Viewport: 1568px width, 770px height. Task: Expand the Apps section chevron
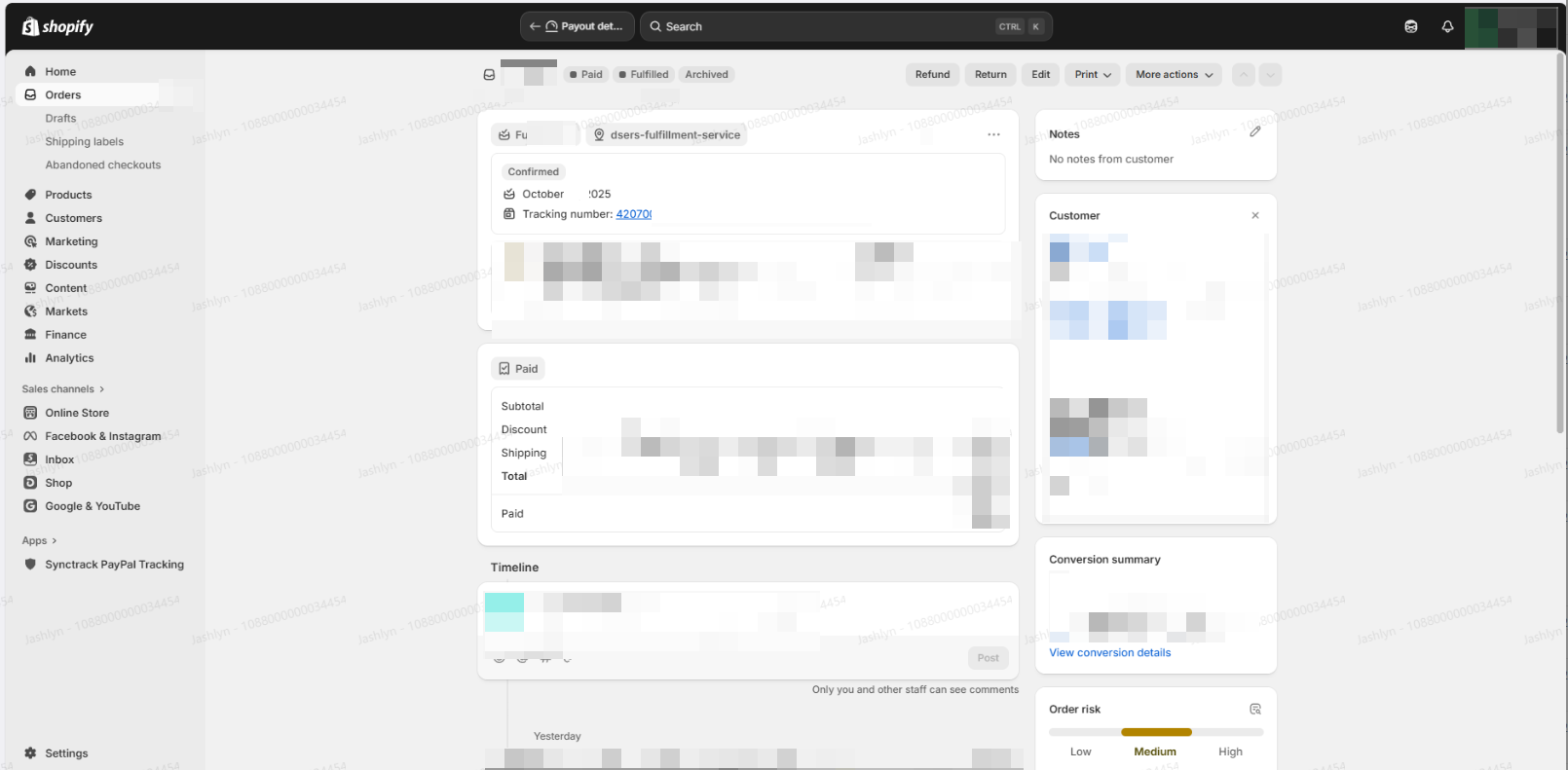pos(54,540)
